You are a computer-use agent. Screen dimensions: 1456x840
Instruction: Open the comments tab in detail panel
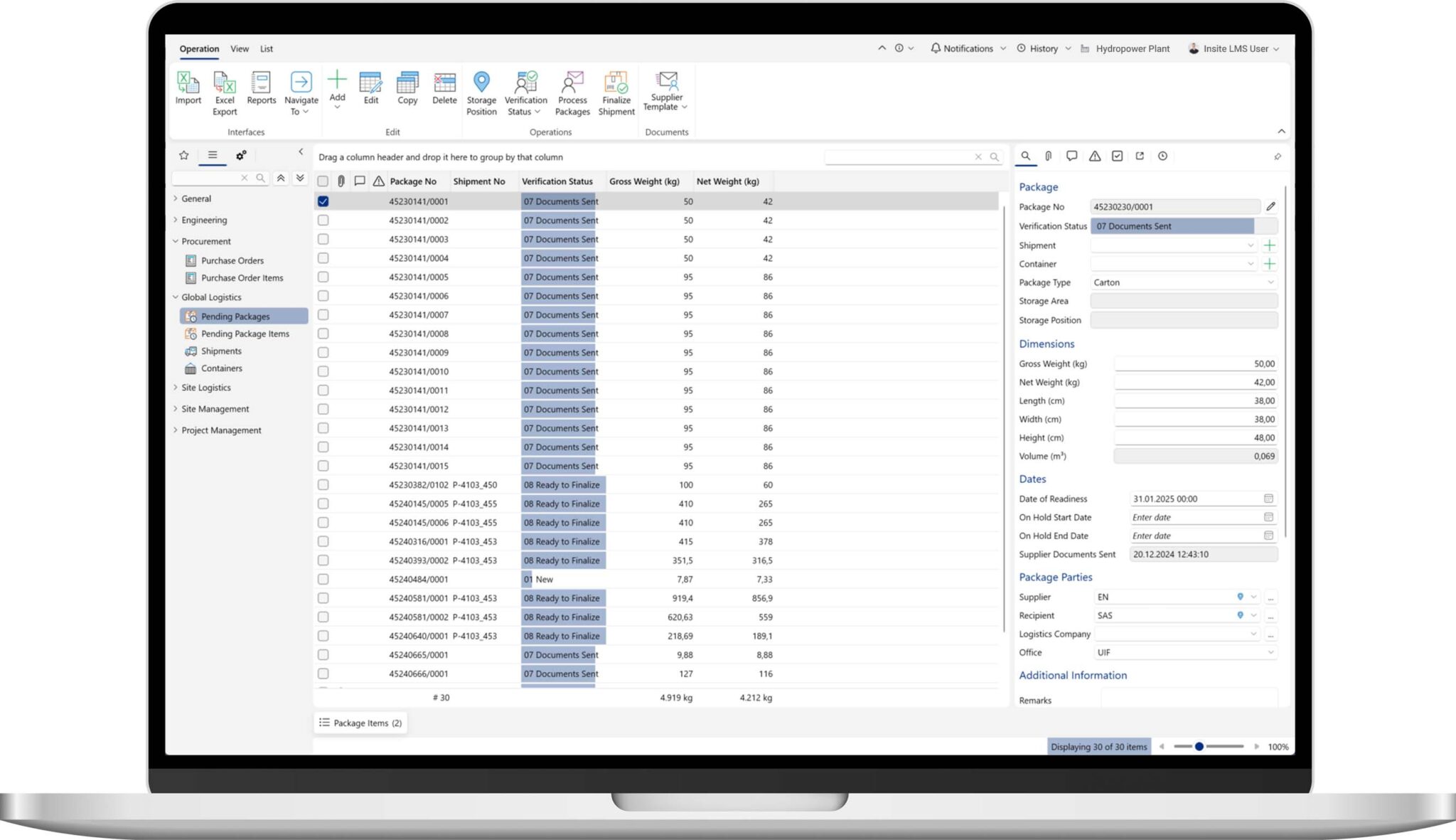click(1072, 156)
